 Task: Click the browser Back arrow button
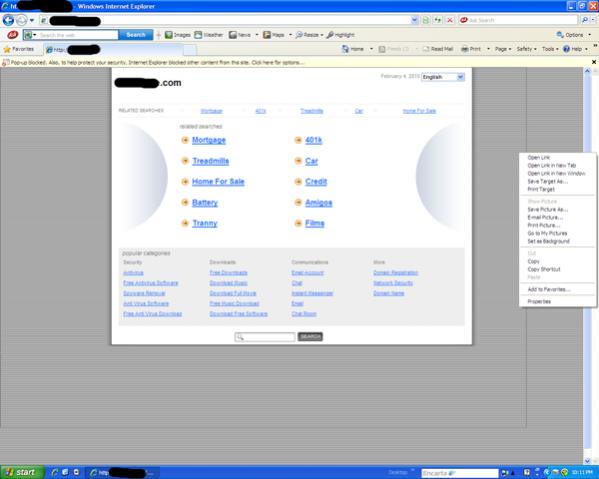[8, 20]
